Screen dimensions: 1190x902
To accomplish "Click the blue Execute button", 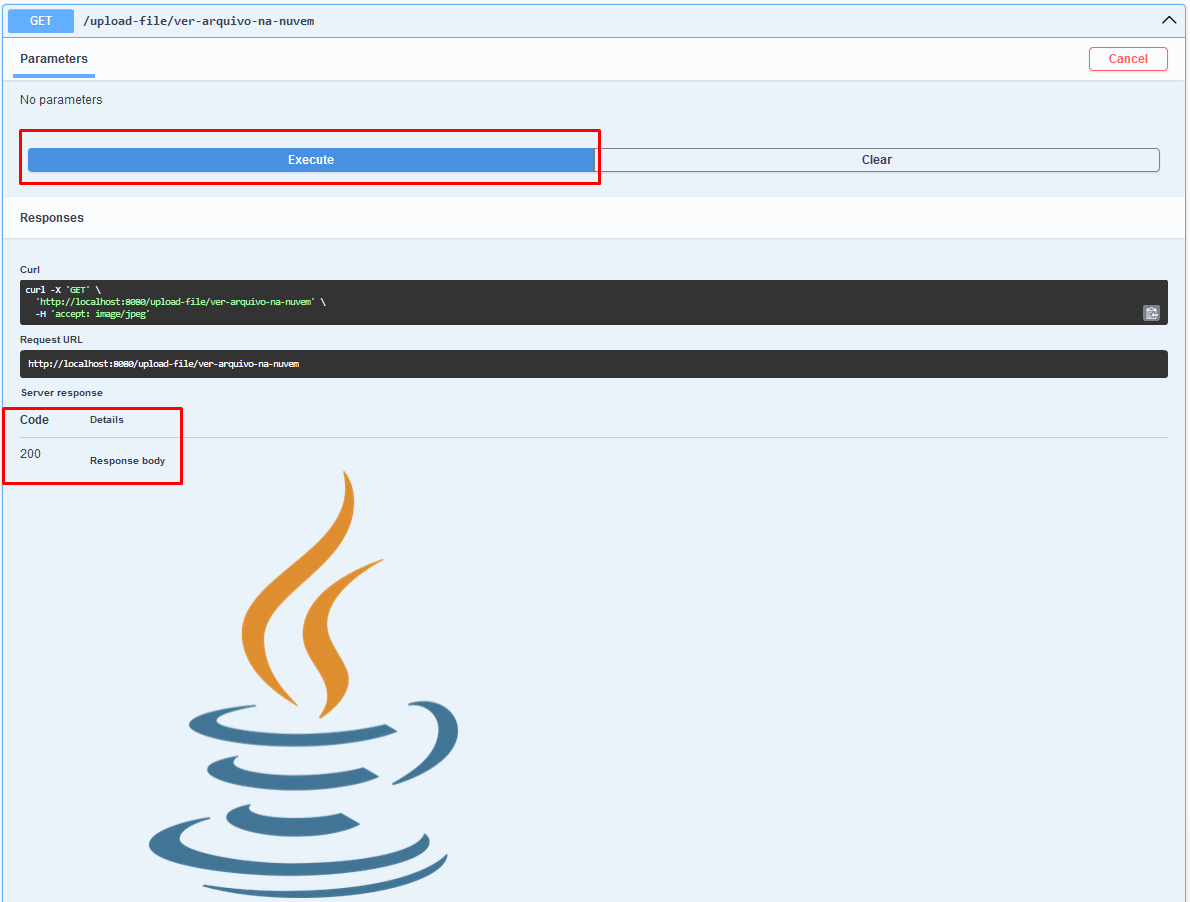I will 311,159.
